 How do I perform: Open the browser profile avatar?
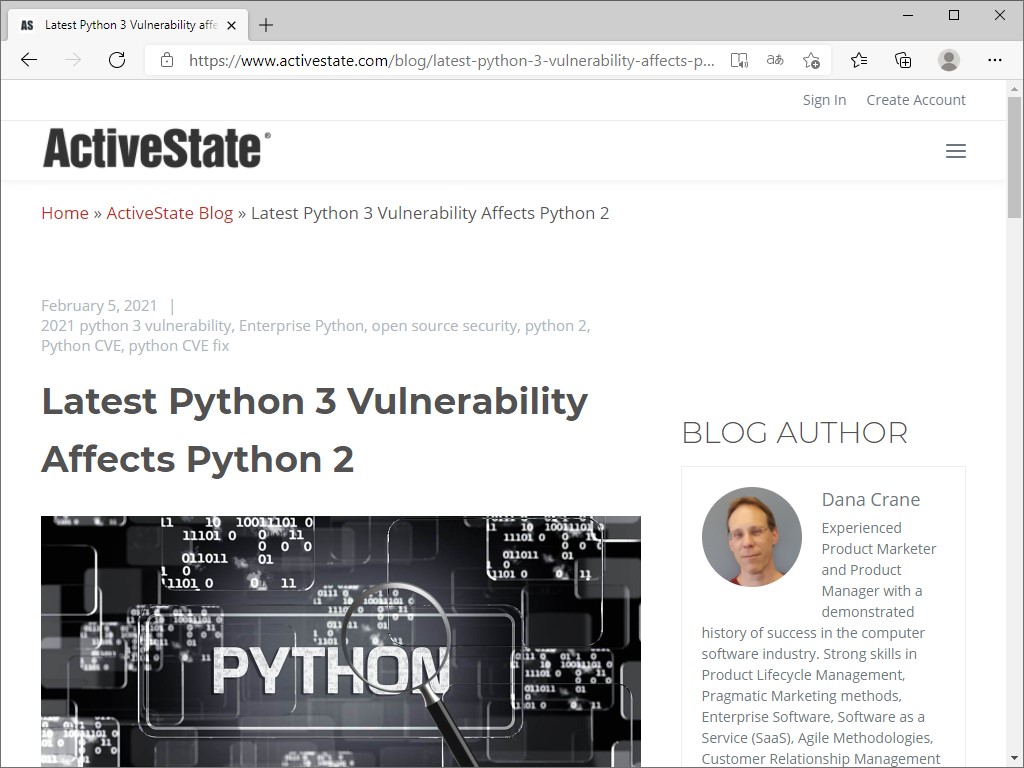click(948, 60)
